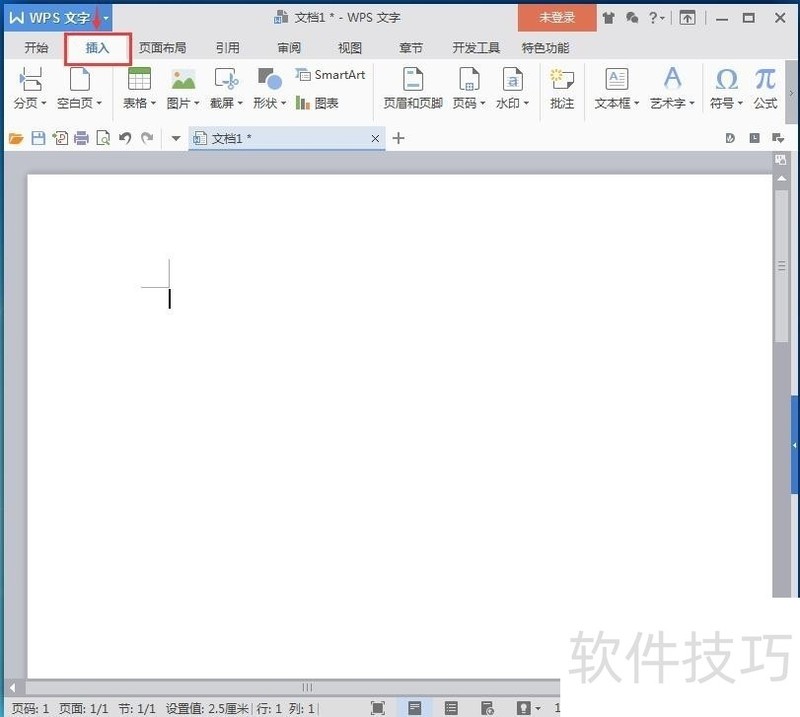
Task: Expand the side task pane arrow
Action: (795, 445)
